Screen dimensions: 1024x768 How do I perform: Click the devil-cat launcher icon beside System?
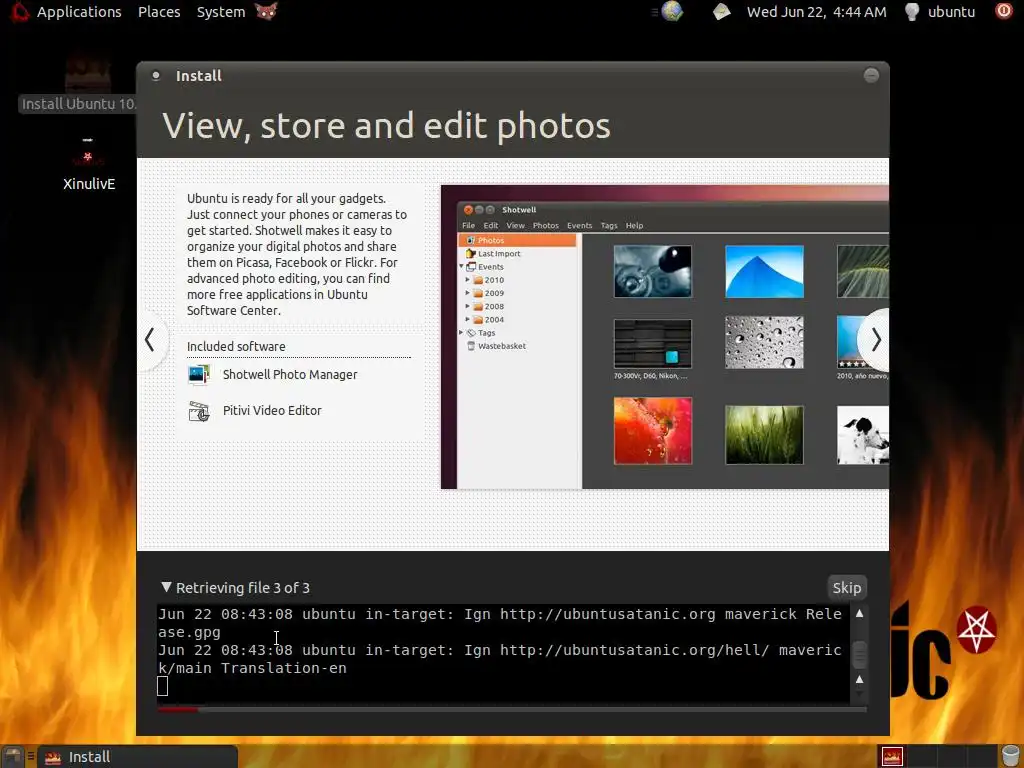pos(266,11)
